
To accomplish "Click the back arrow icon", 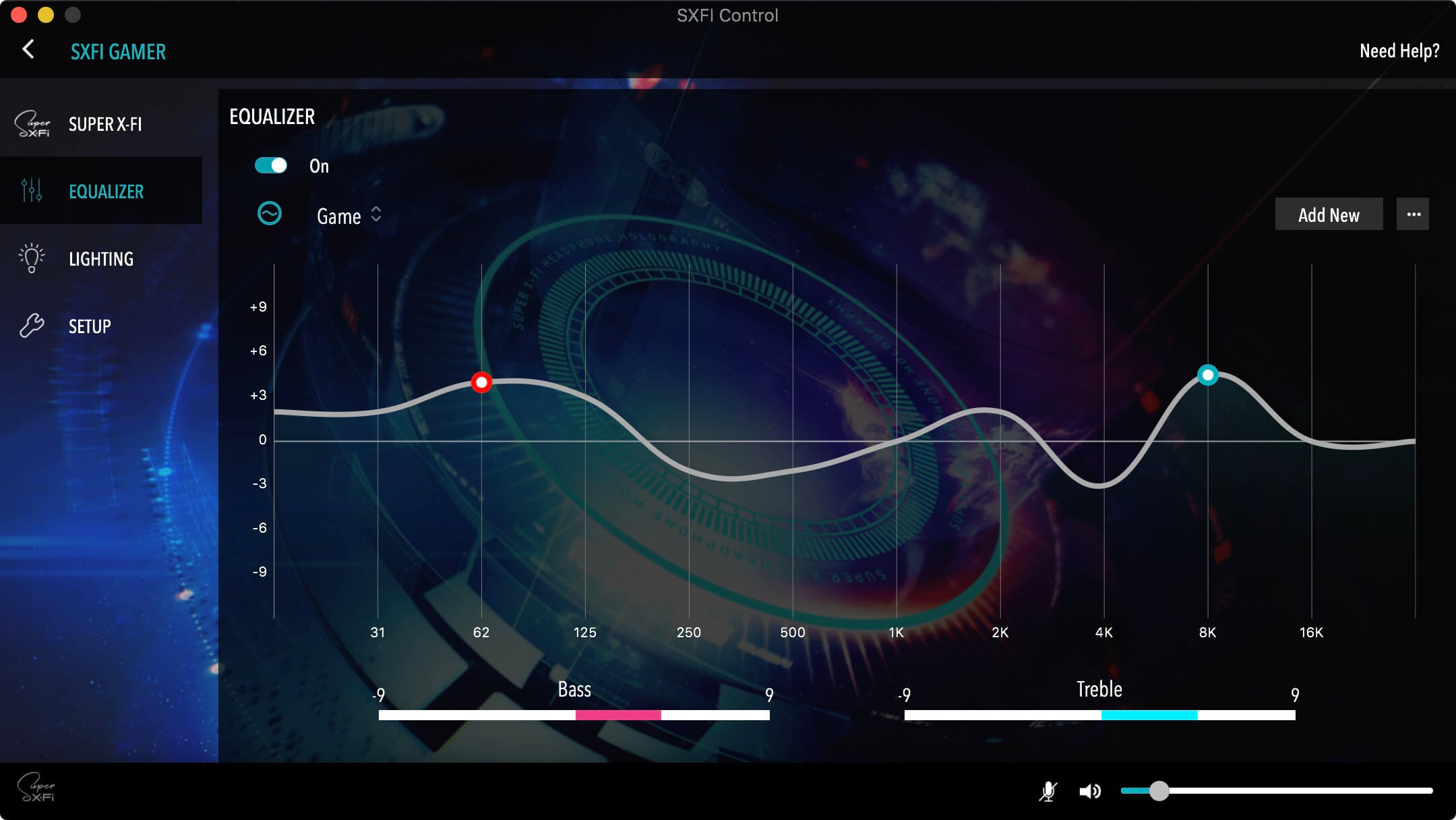I will click(28, 49).
